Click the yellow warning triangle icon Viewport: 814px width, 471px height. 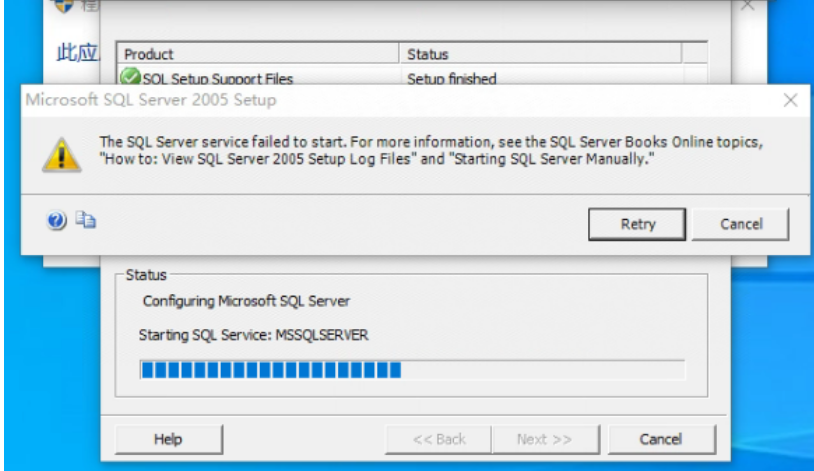pos(62,155)
